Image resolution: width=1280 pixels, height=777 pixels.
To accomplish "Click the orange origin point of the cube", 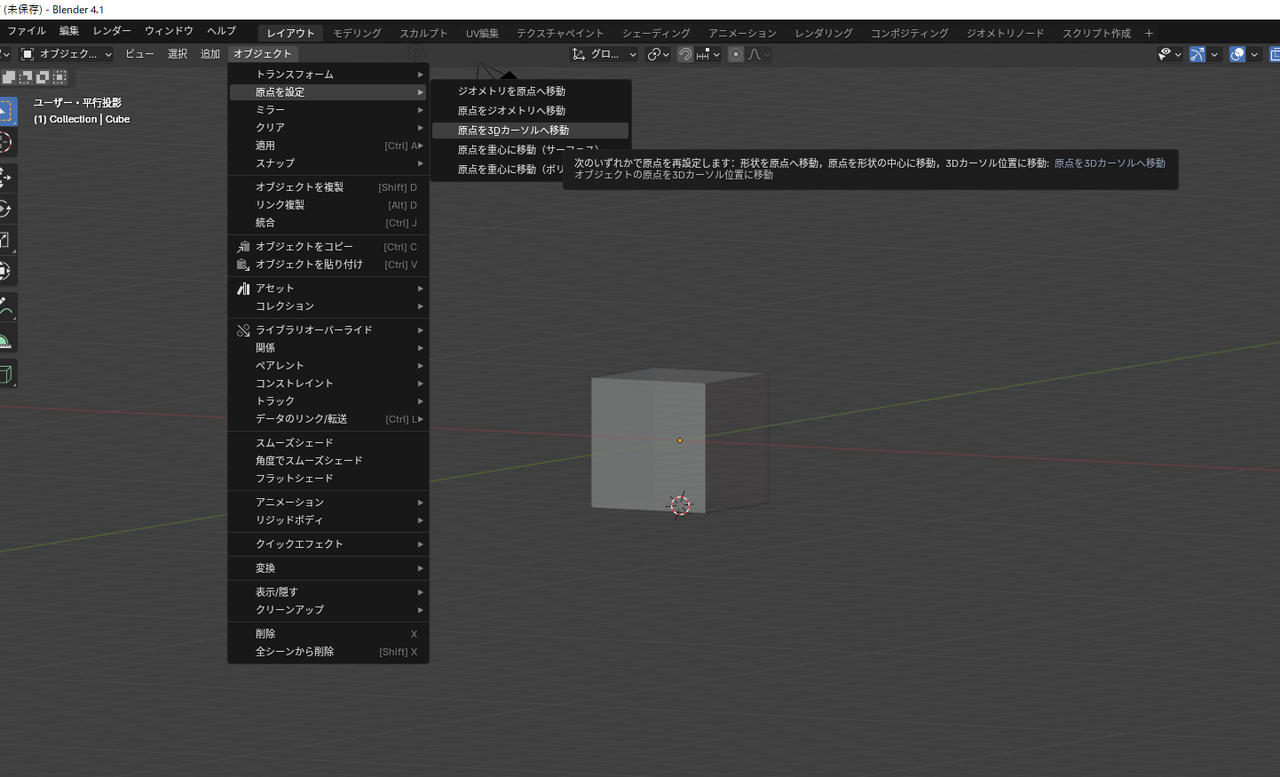I will point(680,440).
